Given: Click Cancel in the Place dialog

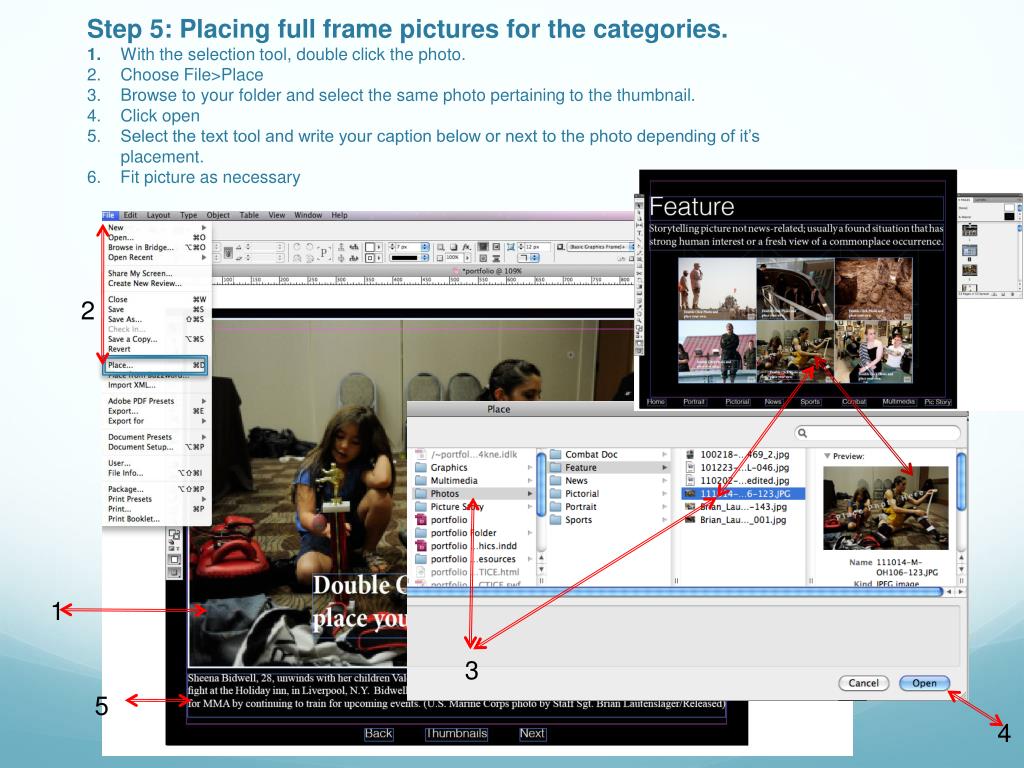Looking at the screenshot, I should click(x=863, y=683).
